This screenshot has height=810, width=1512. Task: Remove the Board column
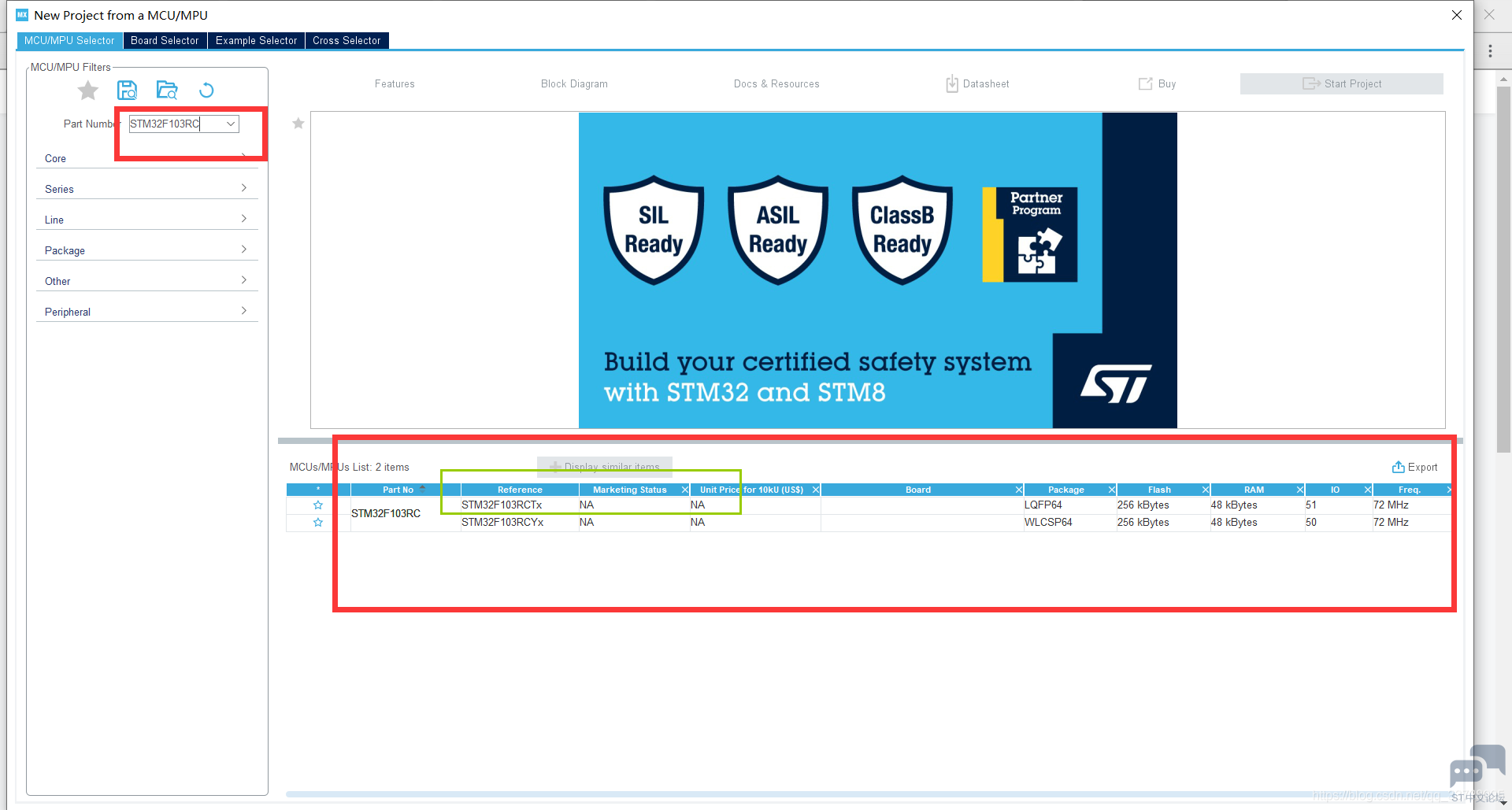coord(1018,490)
